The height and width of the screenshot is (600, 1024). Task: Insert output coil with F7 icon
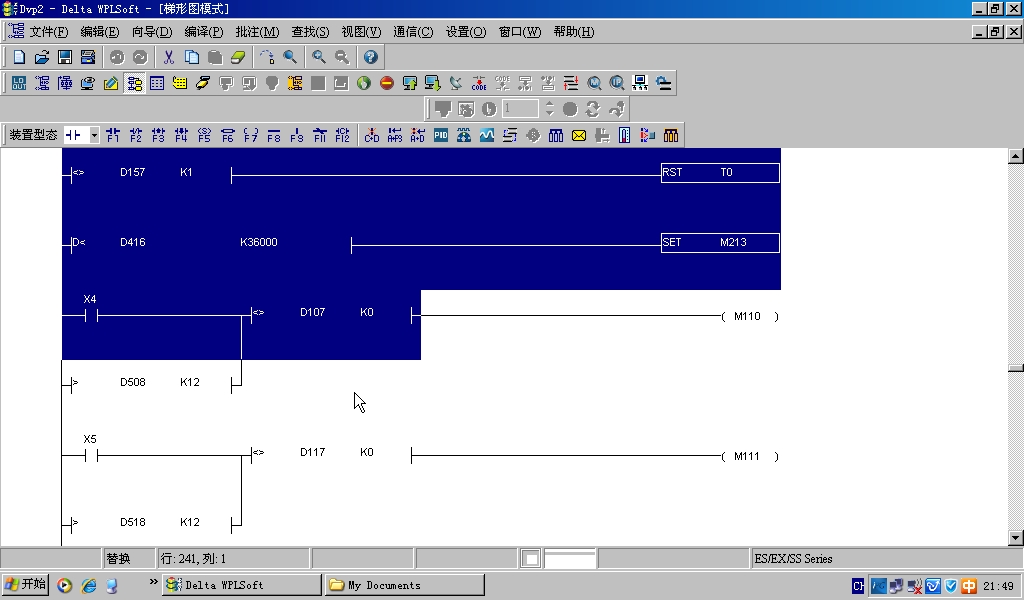coord(250,135)
